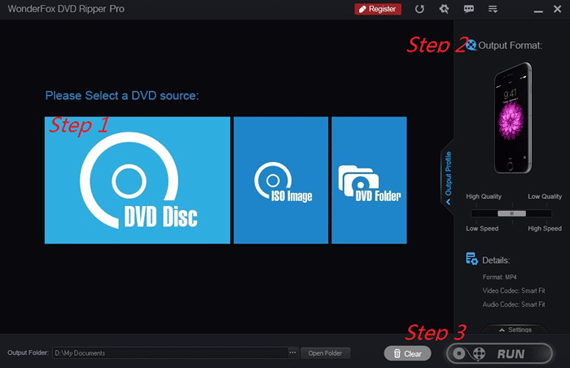
Task: Click the output folder path field
Action: click(x=170, y=353)
